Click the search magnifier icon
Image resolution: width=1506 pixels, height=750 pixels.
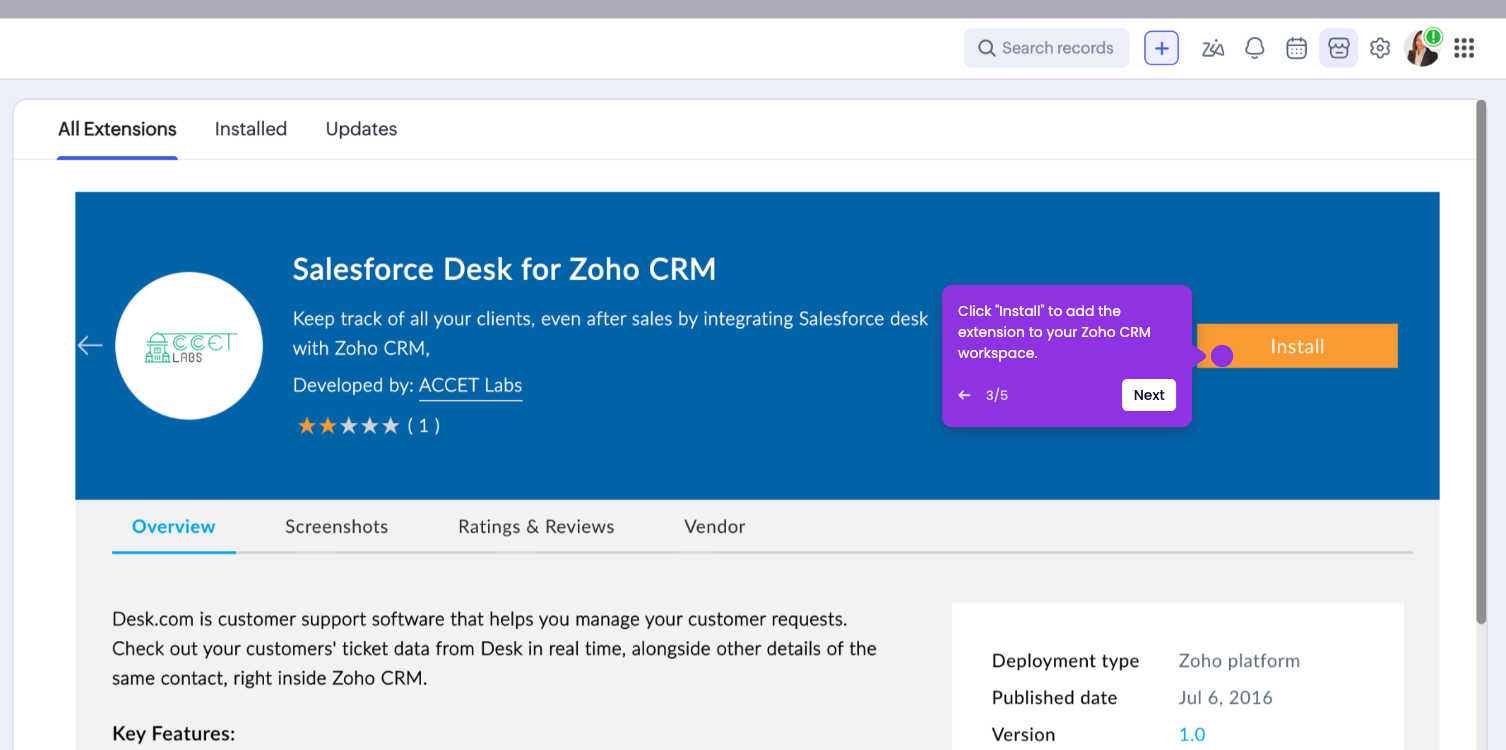(986, 48)
